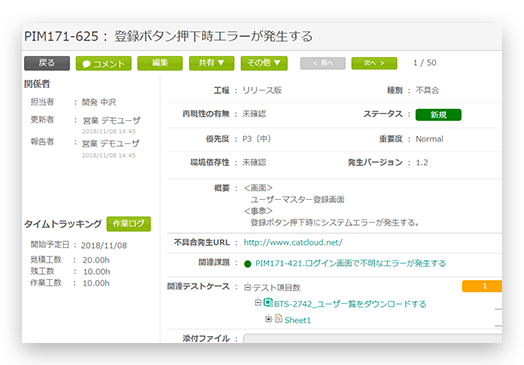Click the 種別 value 不具合
Image resolution: width=524 pixels, height=365 pixels.
tap(427, 90)
